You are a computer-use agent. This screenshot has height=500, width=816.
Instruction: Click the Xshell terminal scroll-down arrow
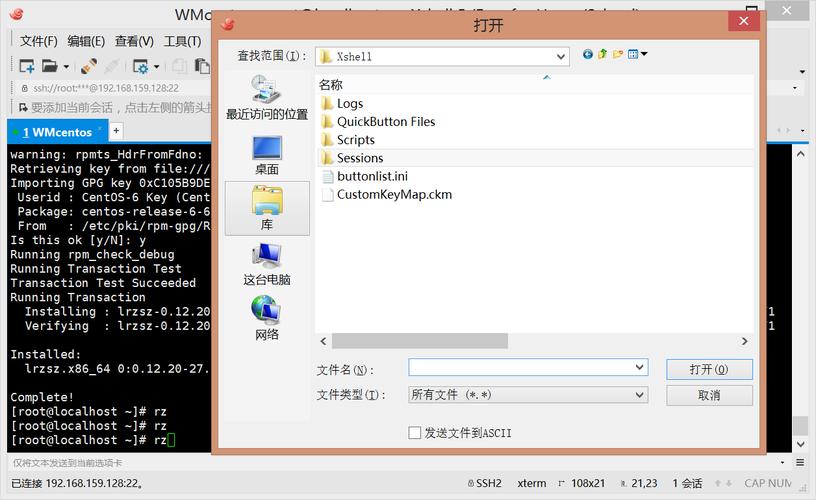point(800,444)
